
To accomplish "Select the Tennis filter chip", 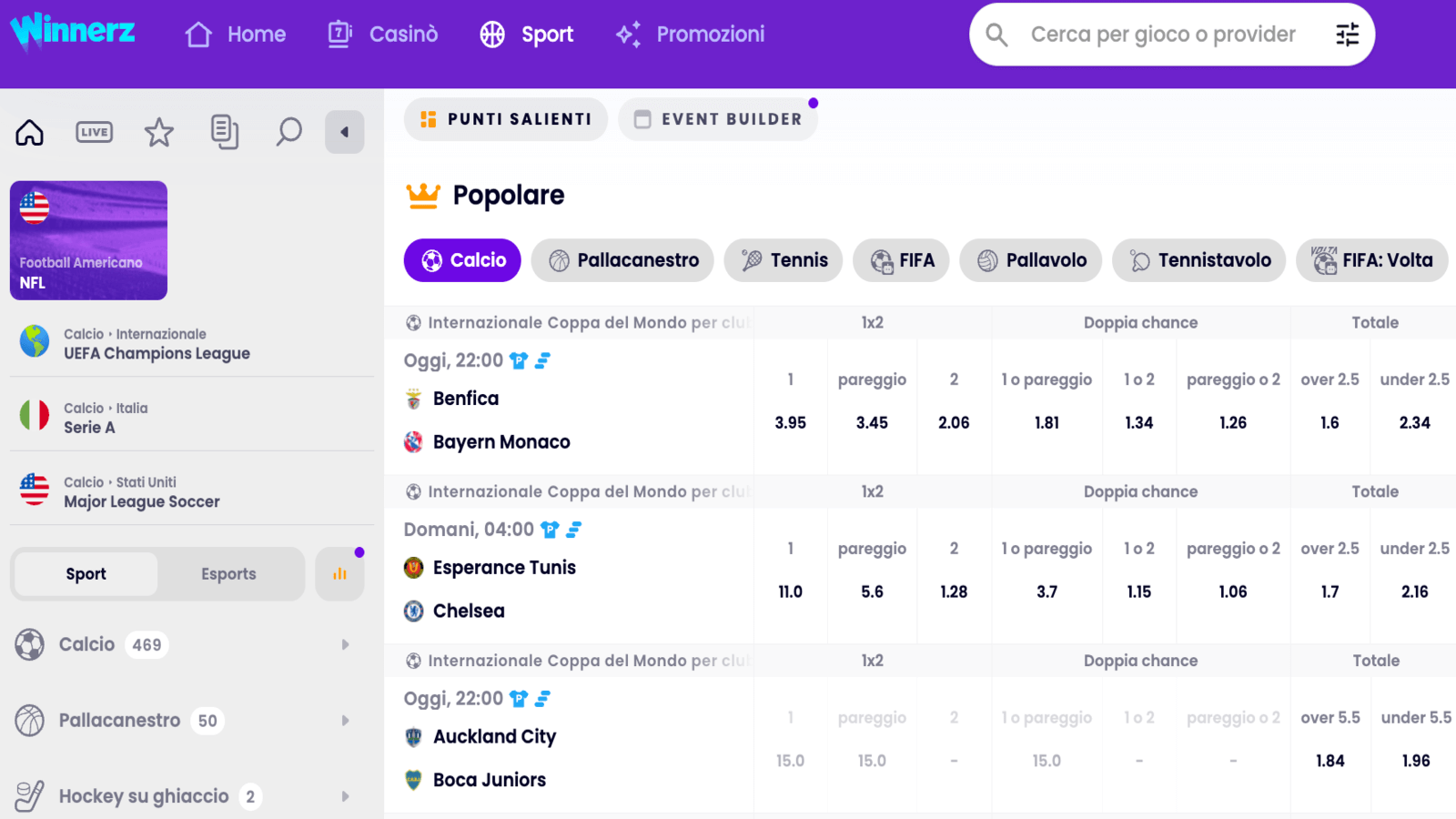I will tap(784, 260).
